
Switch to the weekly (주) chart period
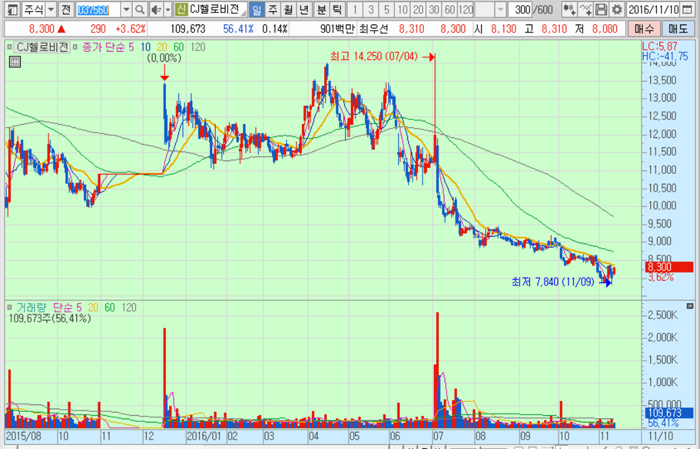[x=274, y=9]
